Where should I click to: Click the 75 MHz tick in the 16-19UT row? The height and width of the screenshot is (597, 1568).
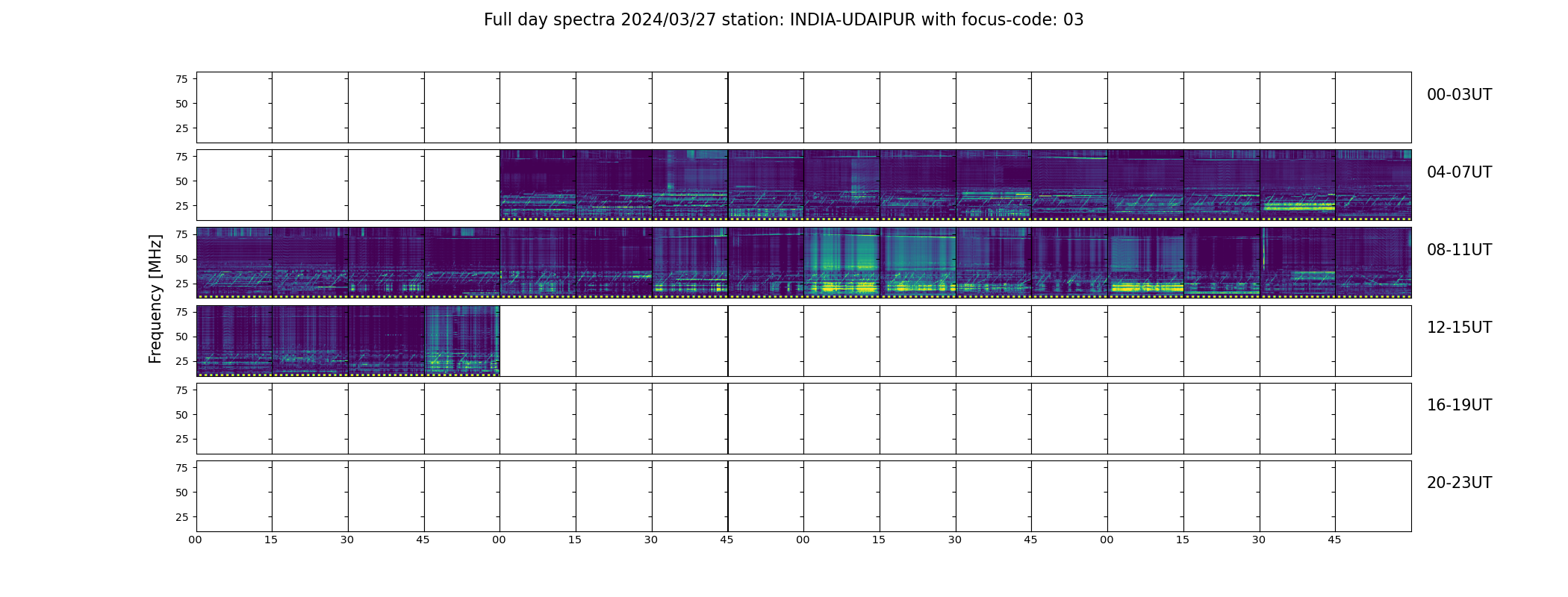point(181,390)
